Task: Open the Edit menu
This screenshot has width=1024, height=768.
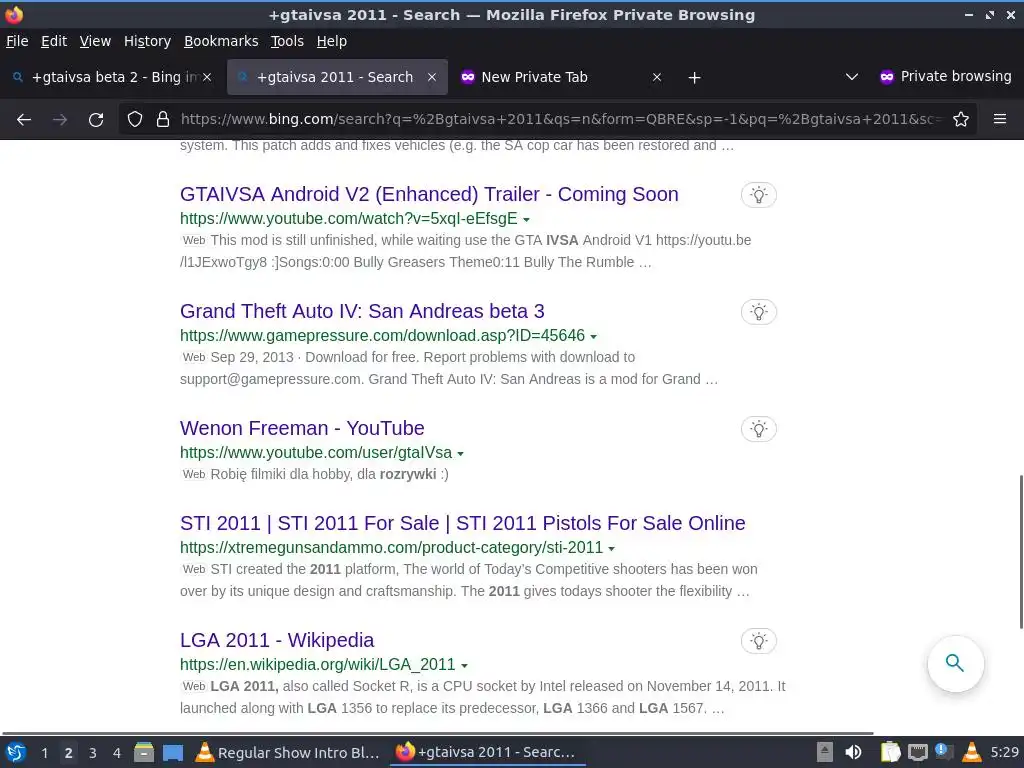Action: [54, 41]
